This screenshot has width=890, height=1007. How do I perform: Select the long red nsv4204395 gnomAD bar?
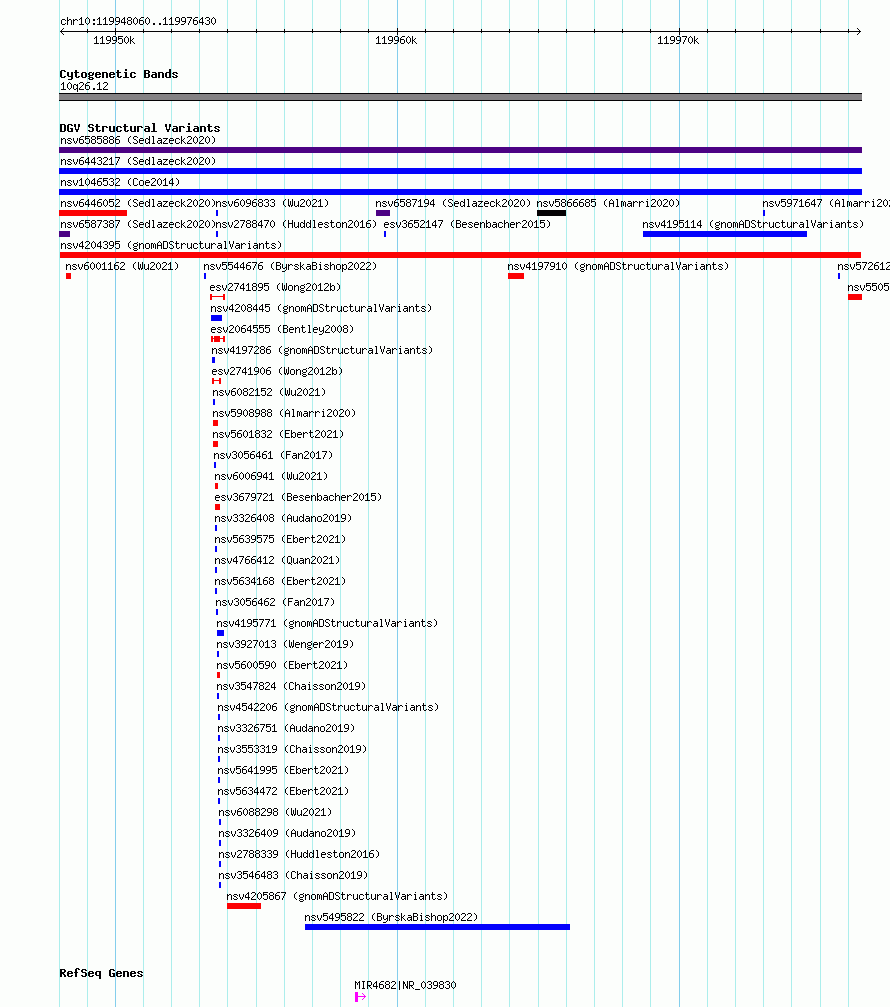(x=460, y=255)
